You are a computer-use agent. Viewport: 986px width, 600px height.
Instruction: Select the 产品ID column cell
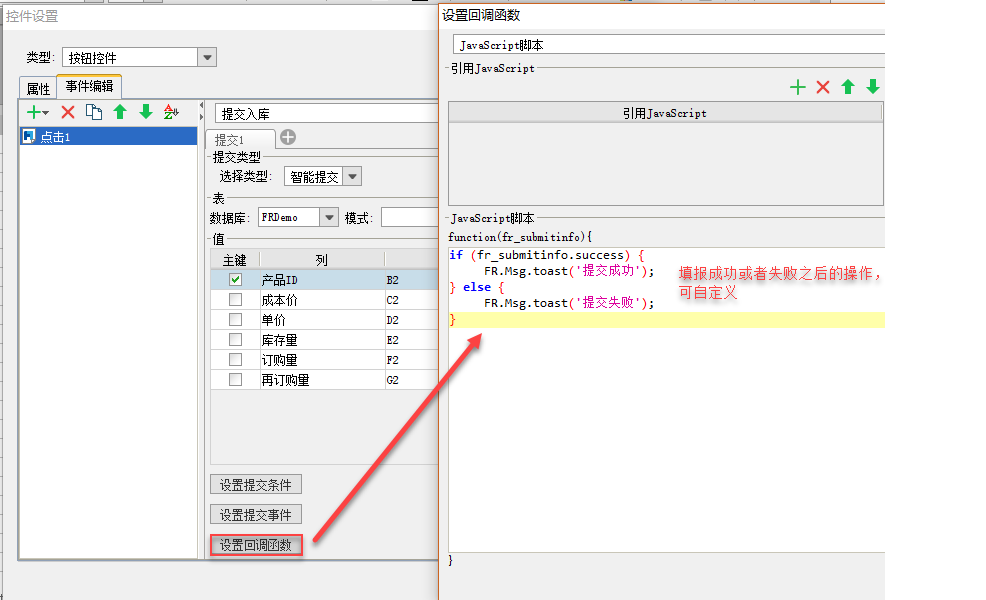coord(321,279)
